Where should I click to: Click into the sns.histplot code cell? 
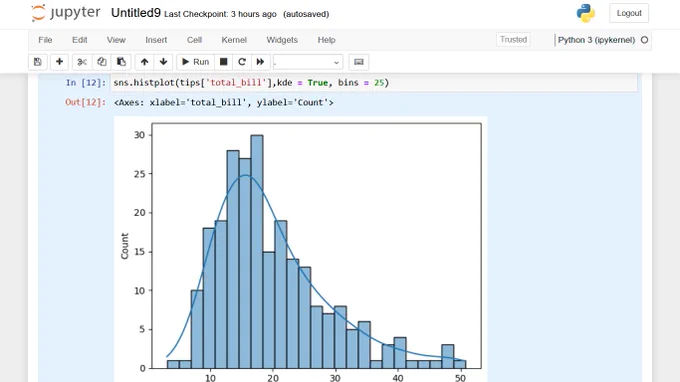click(374, 83)
